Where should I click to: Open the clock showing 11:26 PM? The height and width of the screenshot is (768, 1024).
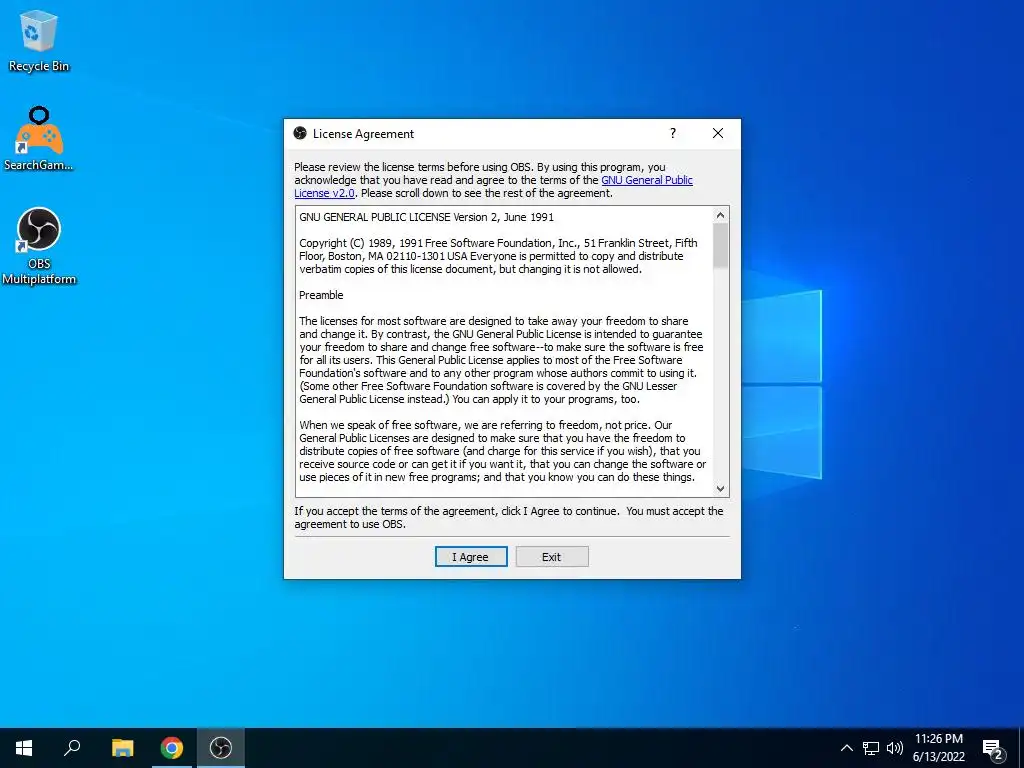[x=938, y=748]
